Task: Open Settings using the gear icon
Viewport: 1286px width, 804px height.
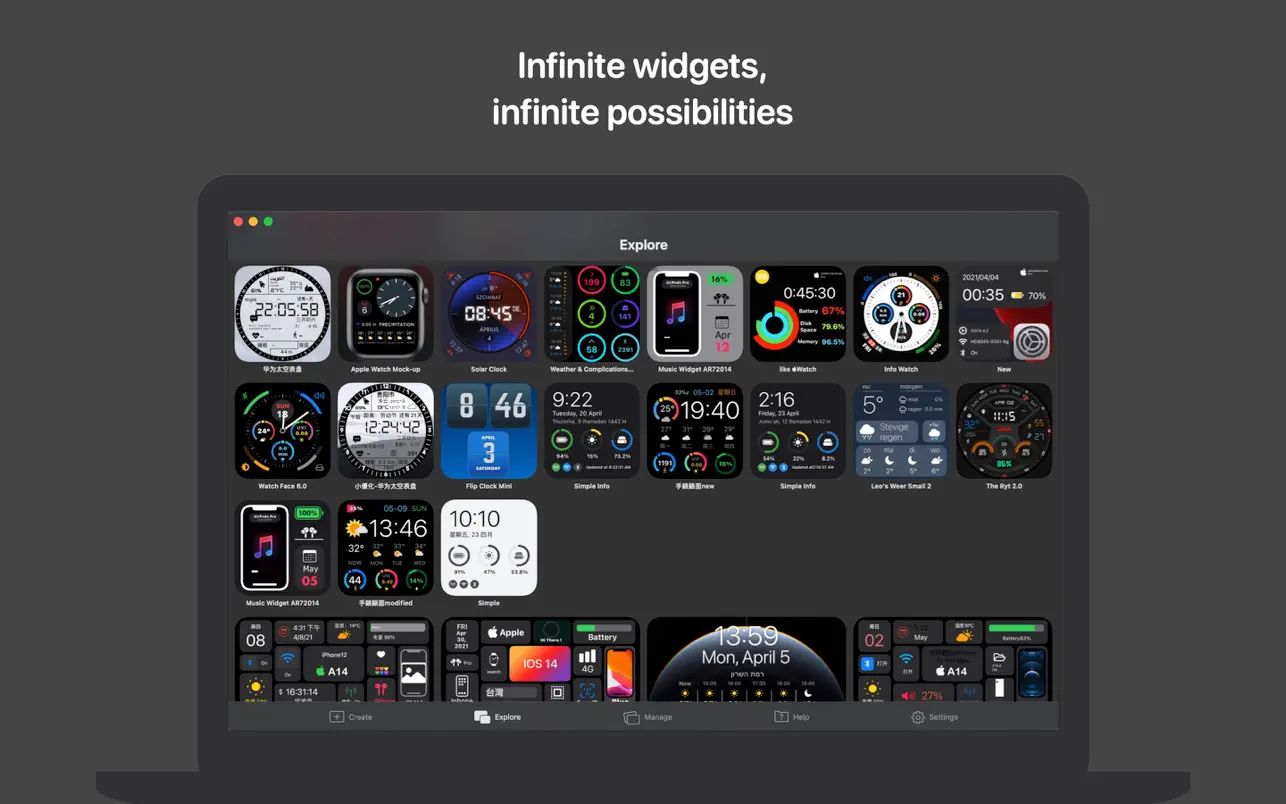Action: [915, 716]
